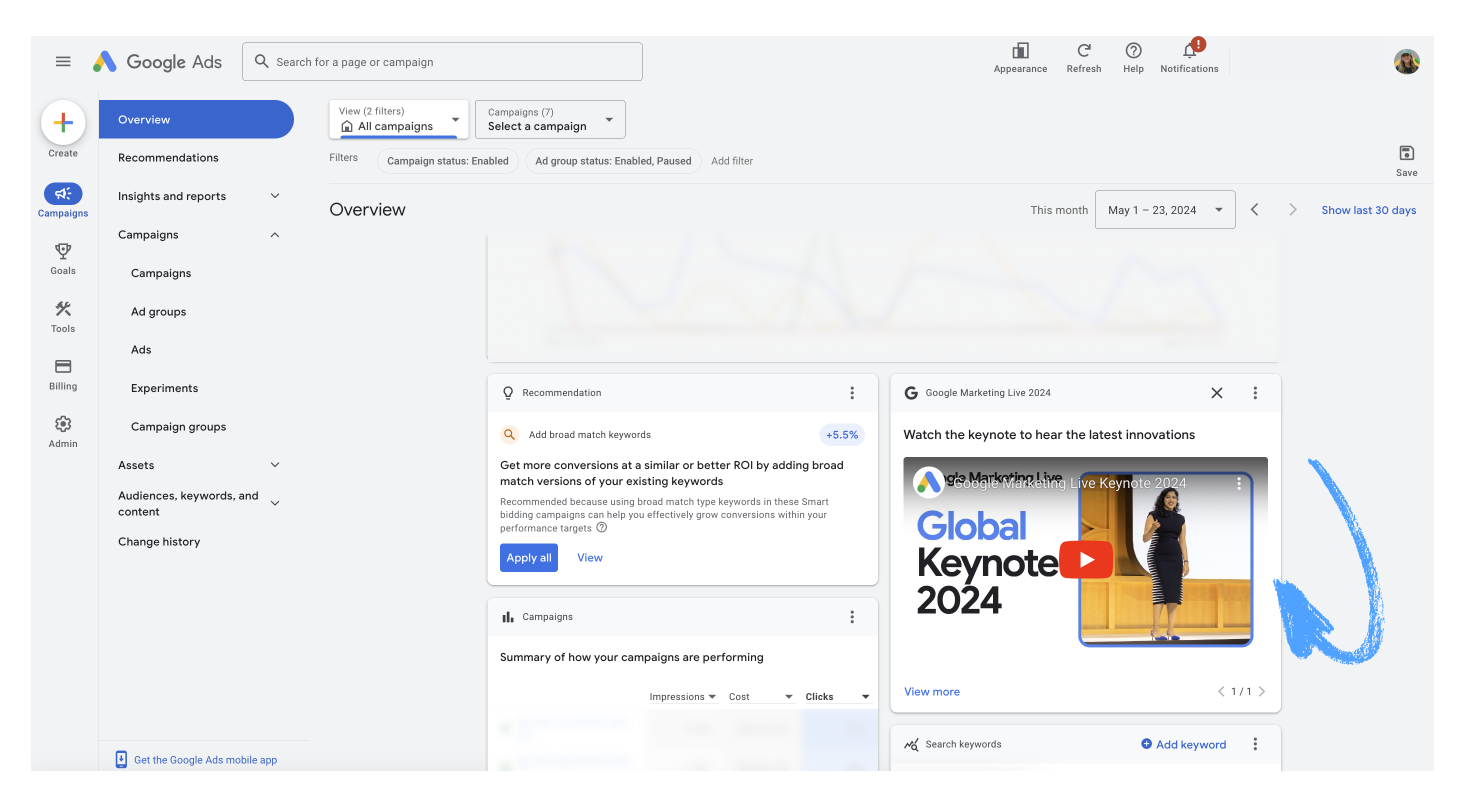Click the Save disk icon
The image size is (1472, 804).
click(x=1407, y=153)
